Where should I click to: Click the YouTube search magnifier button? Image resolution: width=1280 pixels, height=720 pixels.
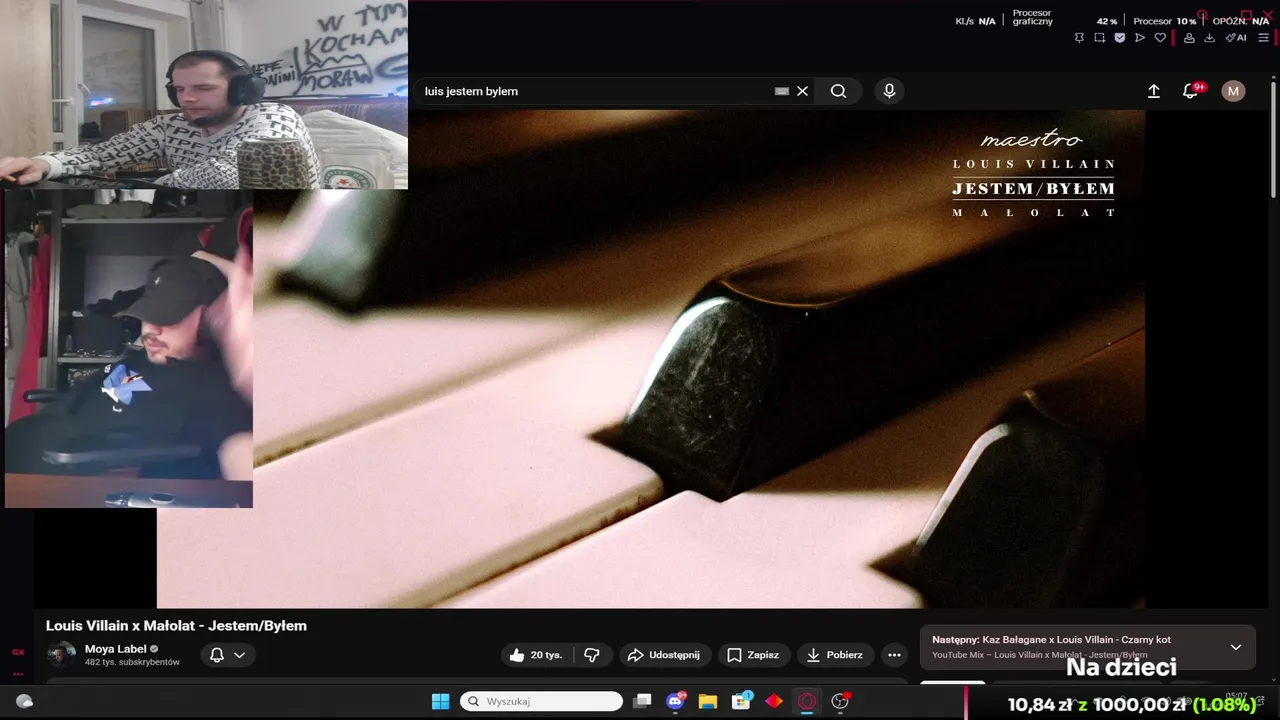[x=838, y=91]
